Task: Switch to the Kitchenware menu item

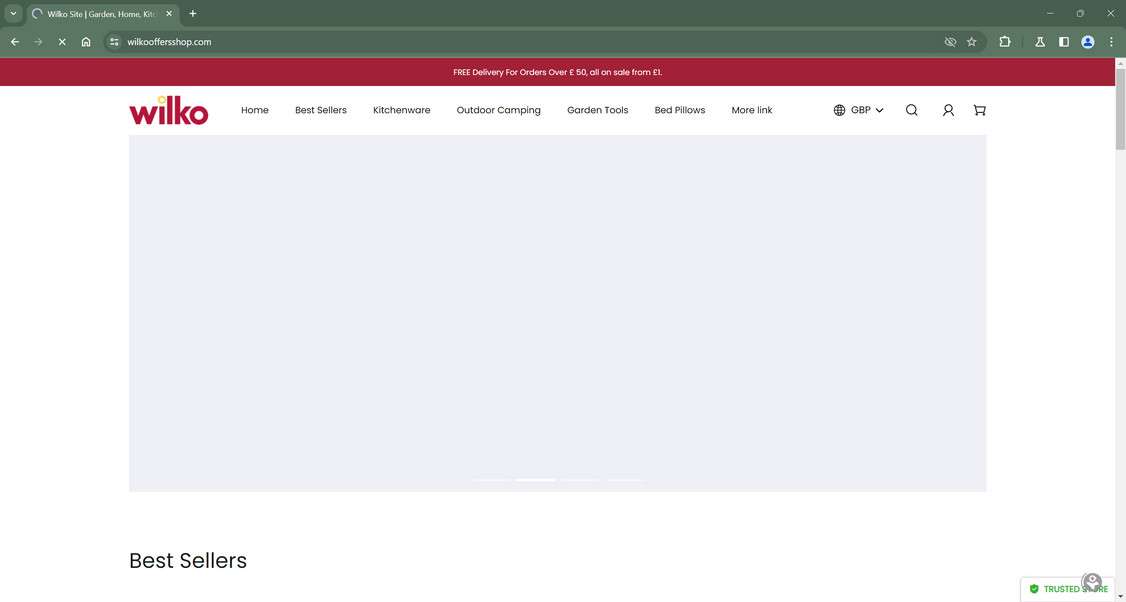Action: point(401,110)
